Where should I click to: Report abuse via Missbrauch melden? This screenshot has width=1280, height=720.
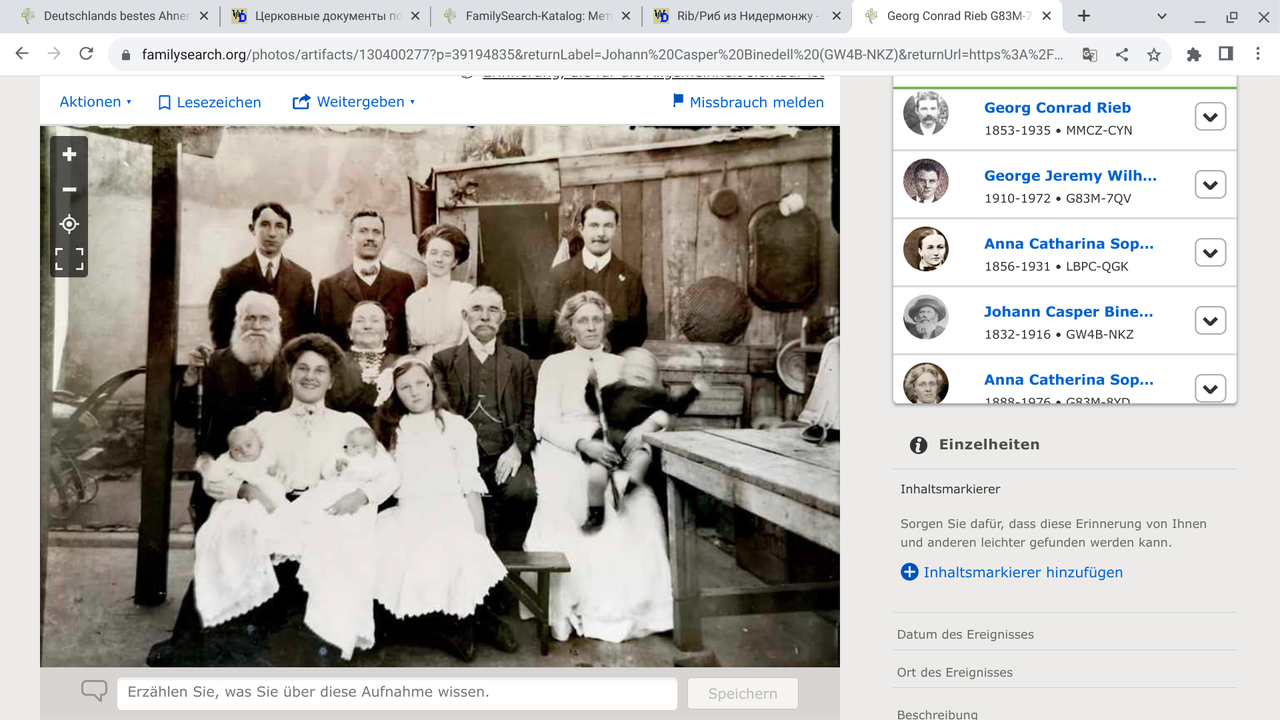point(748,102)
